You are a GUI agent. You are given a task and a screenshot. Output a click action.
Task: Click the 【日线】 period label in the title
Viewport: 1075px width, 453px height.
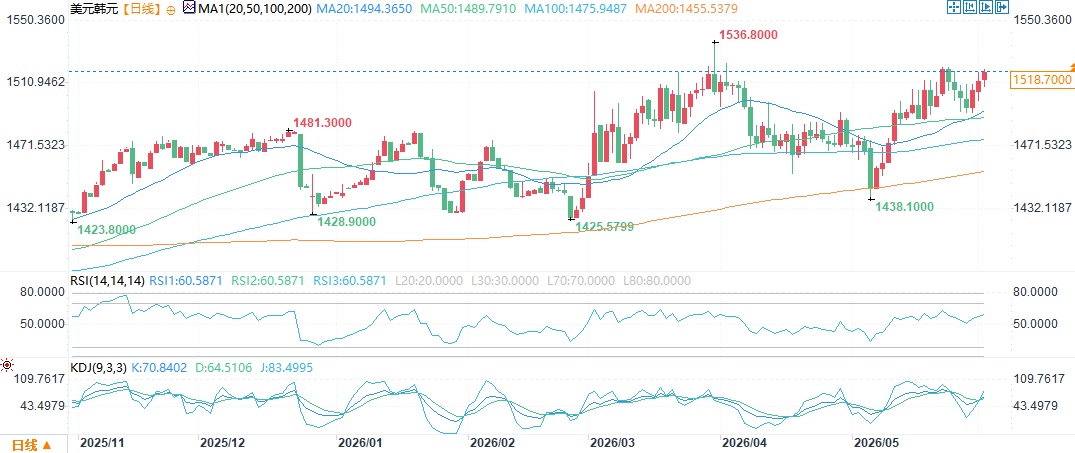pyautogui.click(x=141, y=9)
